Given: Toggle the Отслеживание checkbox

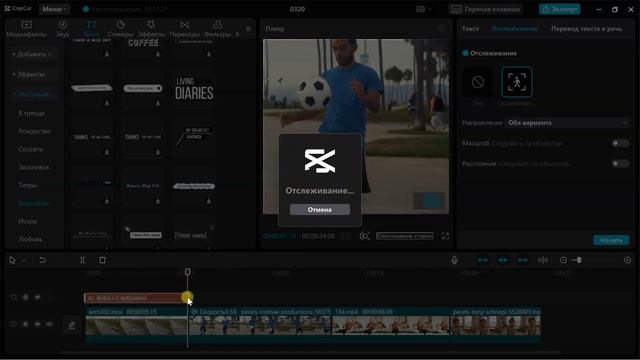Looking at the screenshot, I should [465, 53].
